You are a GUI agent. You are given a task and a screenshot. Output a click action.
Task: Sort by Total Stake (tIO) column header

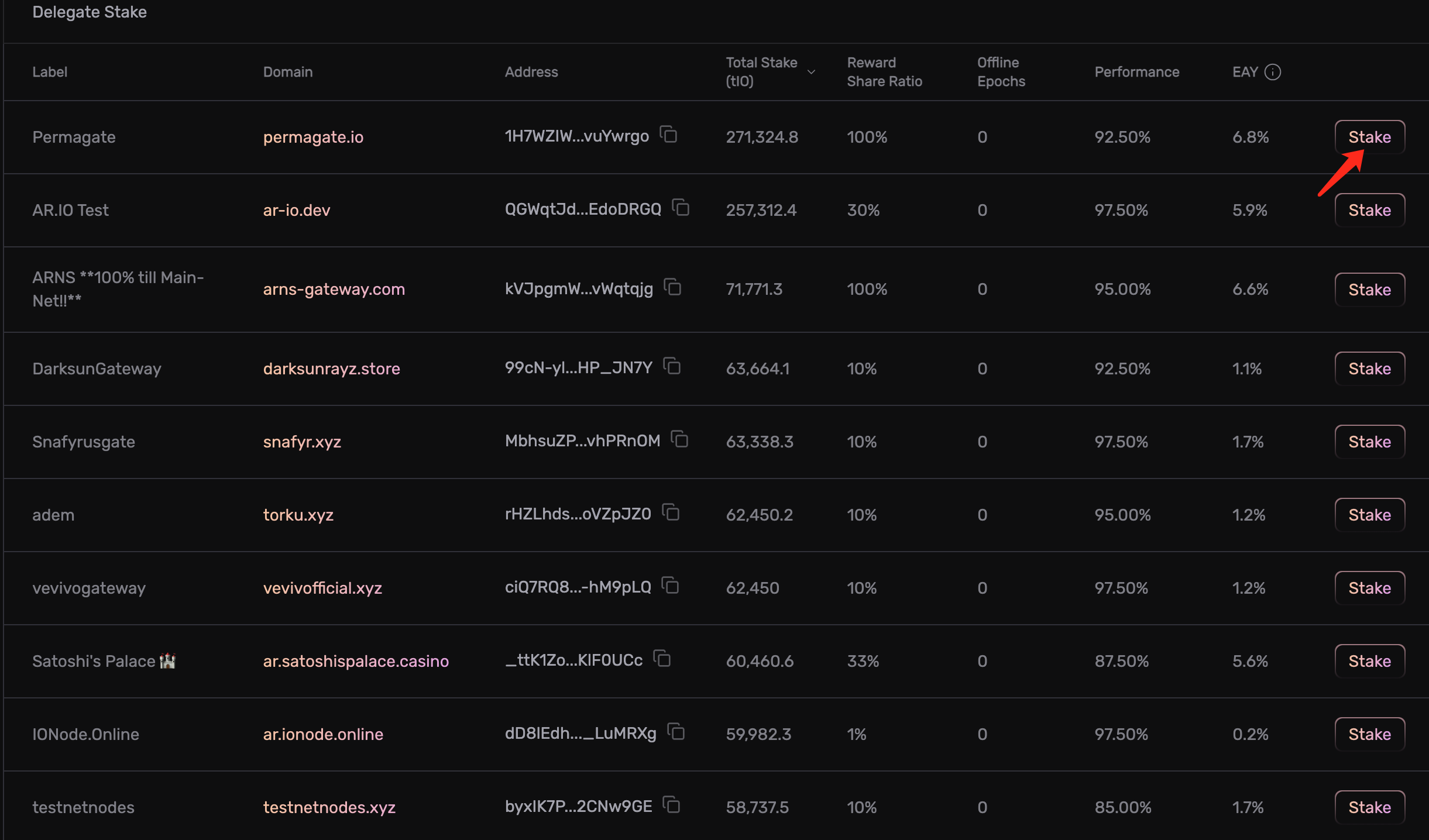[x=761, y=72]
